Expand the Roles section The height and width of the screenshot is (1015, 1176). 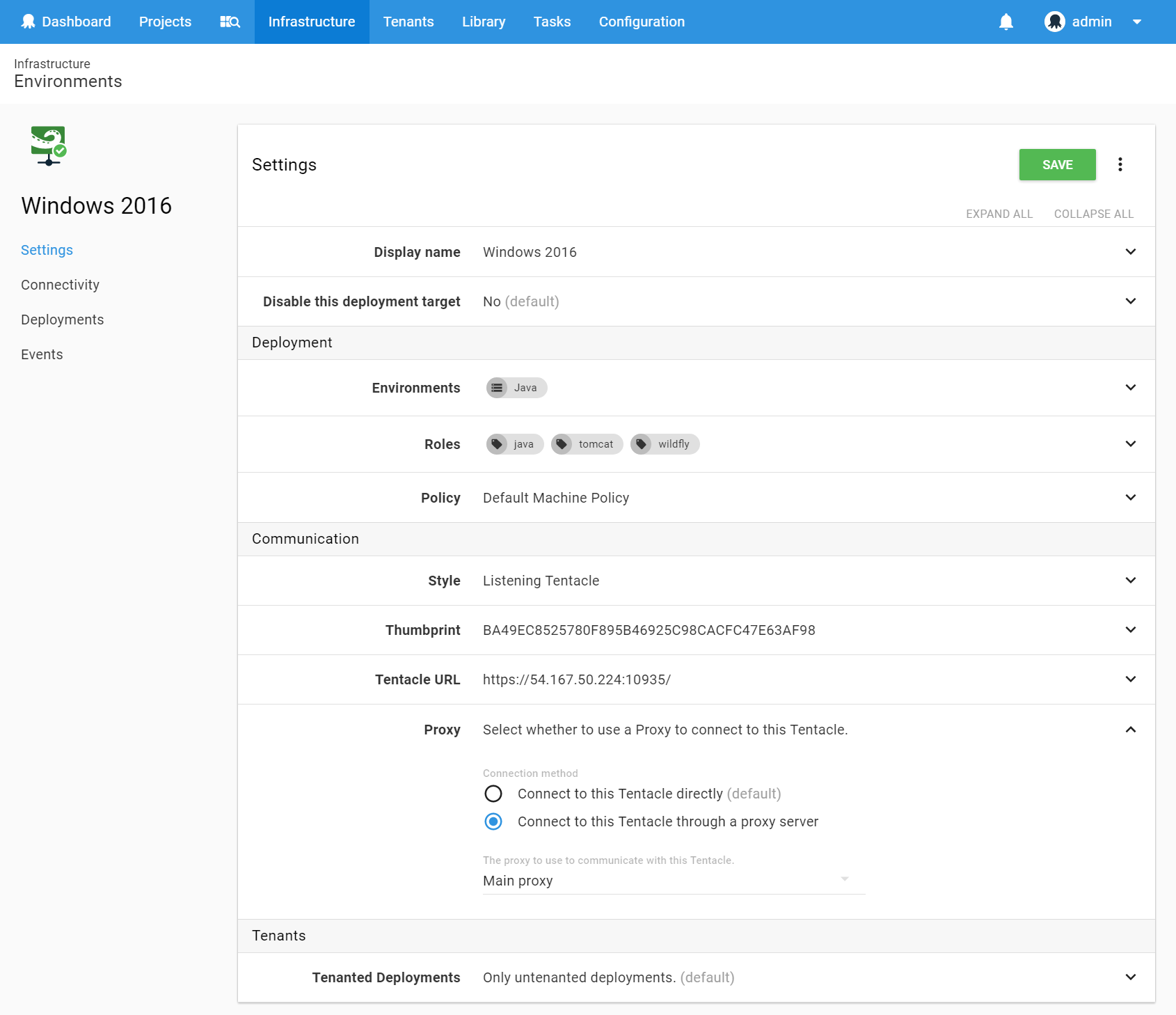coord(1131,443)
